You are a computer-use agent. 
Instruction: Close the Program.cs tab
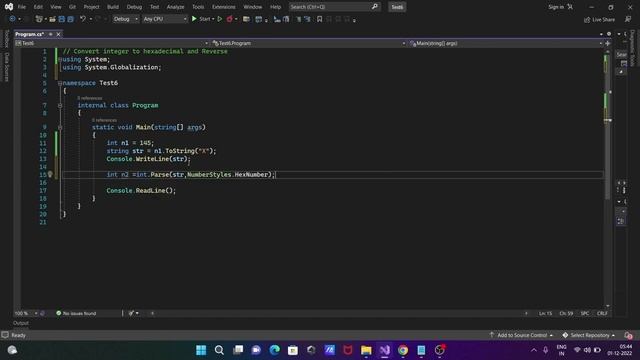tap(58, 34)
